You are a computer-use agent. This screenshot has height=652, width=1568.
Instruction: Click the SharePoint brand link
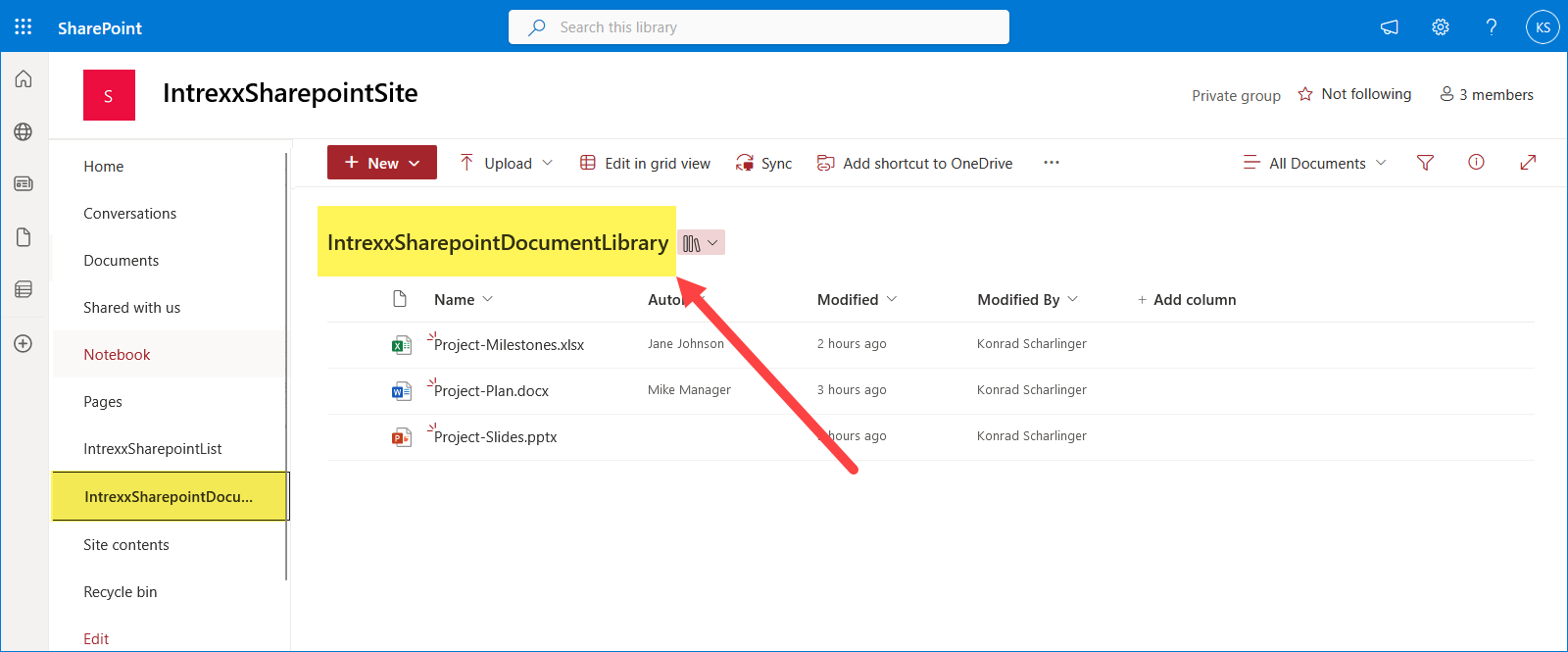[x=100, y=27]
